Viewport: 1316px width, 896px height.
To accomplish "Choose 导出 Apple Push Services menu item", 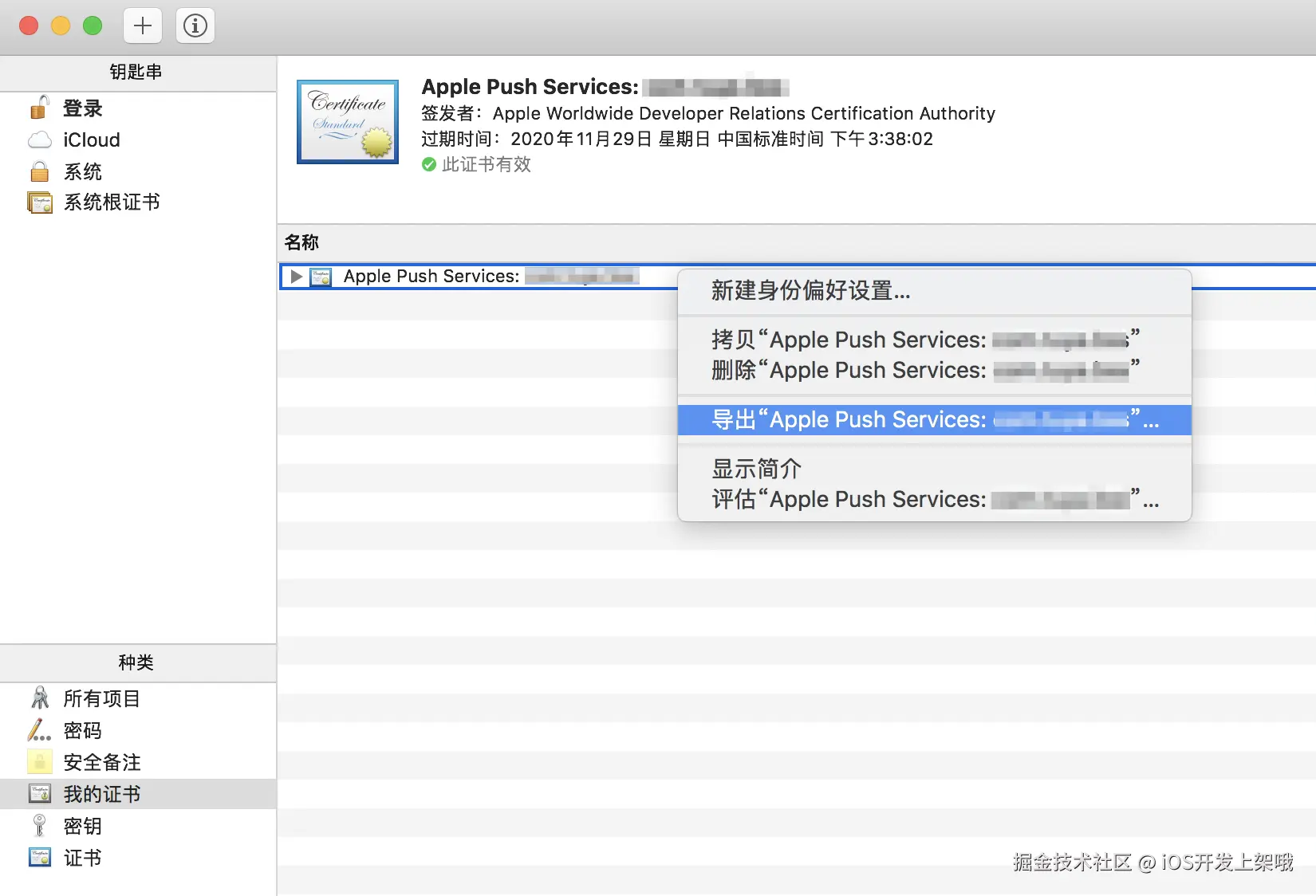I will click(x=935, y=420).
